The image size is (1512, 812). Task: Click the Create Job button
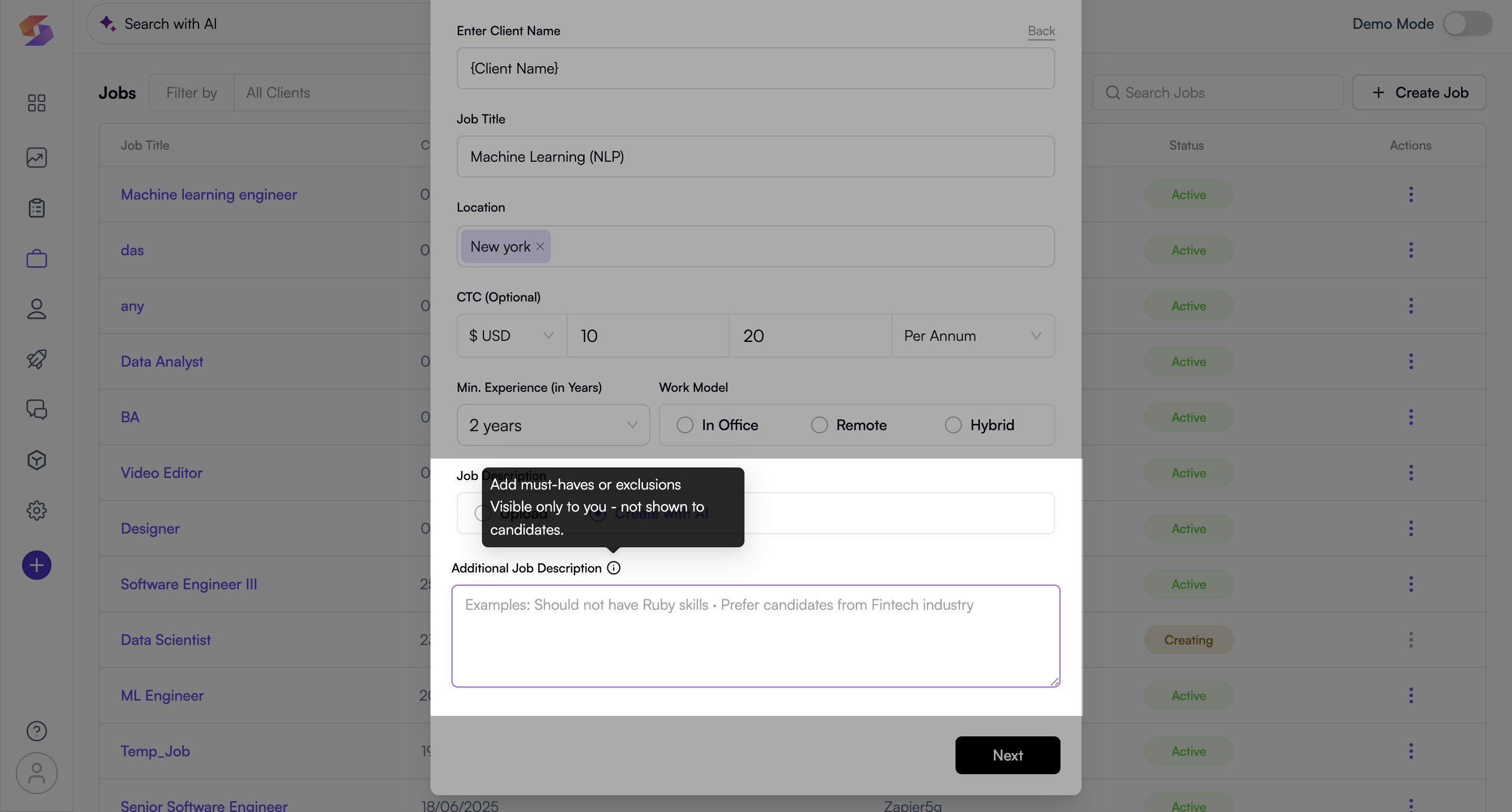pos(1419,93)
